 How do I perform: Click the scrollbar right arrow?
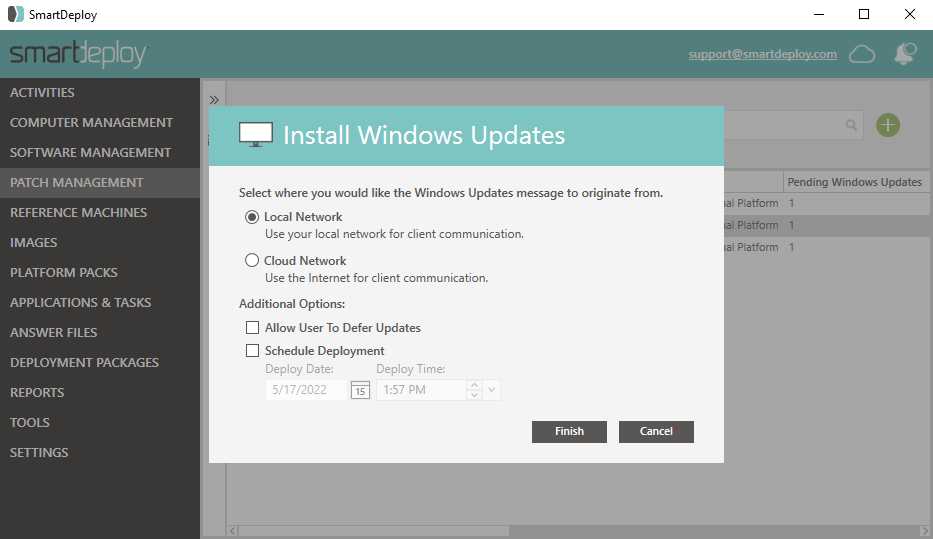[x=924, y=531]
